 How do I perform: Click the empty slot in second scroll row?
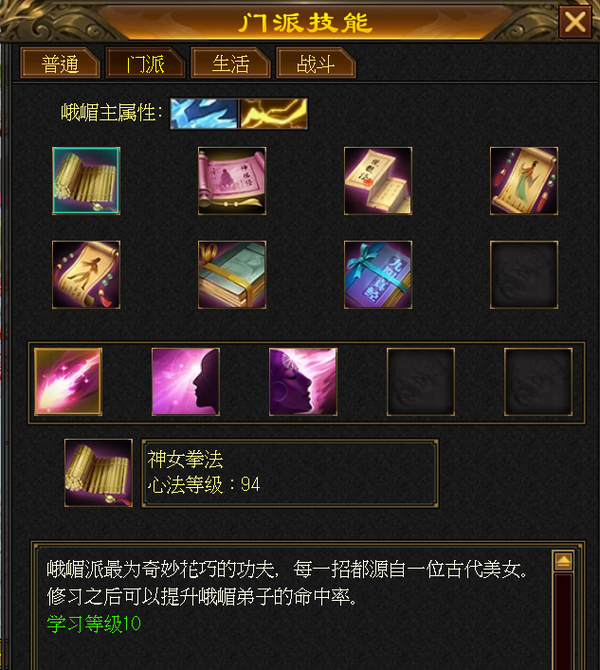tap(524, 275)
